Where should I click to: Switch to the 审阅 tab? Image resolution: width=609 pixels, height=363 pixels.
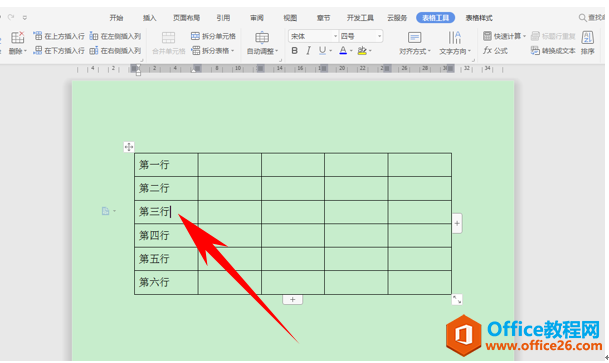point(257,17)
